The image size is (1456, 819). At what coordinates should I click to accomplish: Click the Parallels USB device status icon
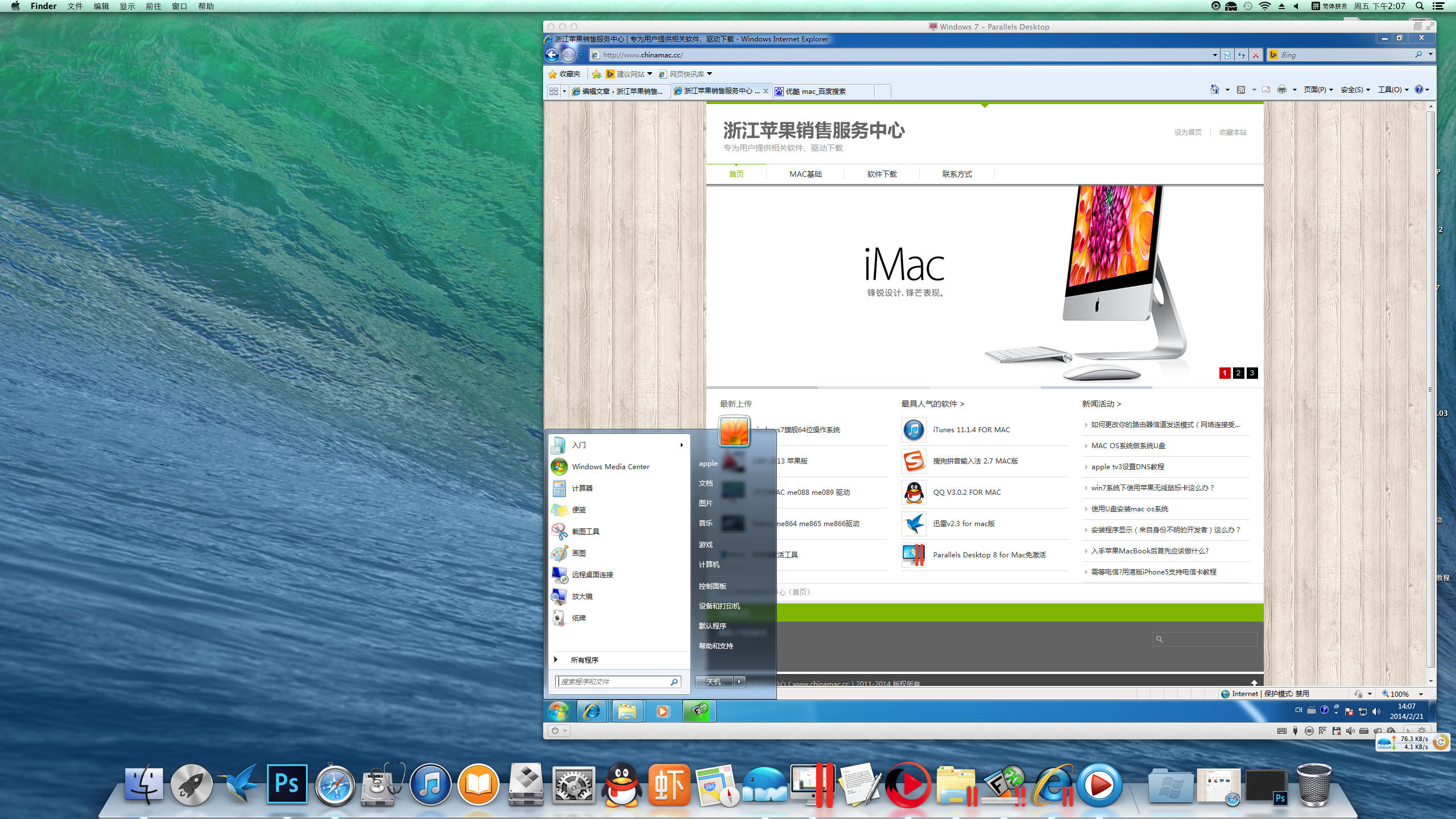point(1296,731)
